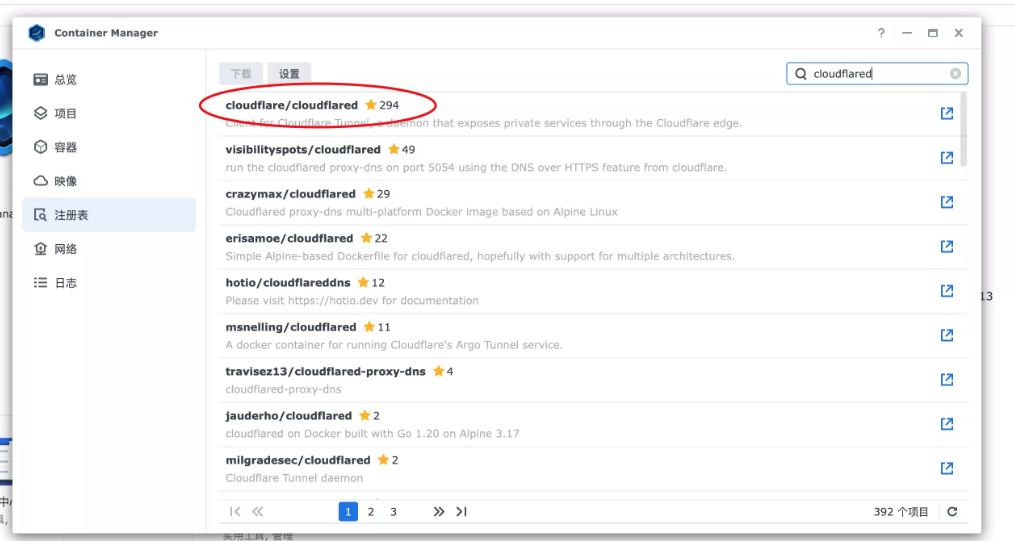
Task: Click the registry search input field
Action: (876, 74)
